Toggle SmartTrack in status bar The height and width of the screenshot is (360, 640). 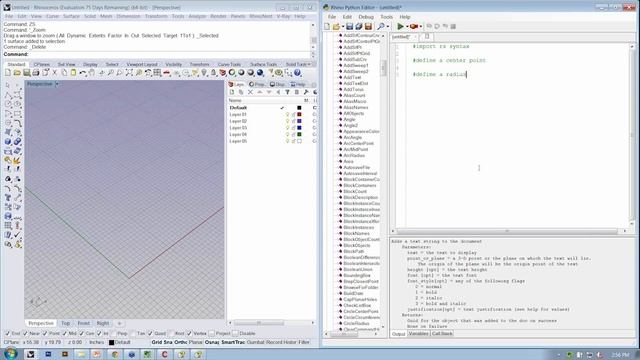click(x=233, y=342)
